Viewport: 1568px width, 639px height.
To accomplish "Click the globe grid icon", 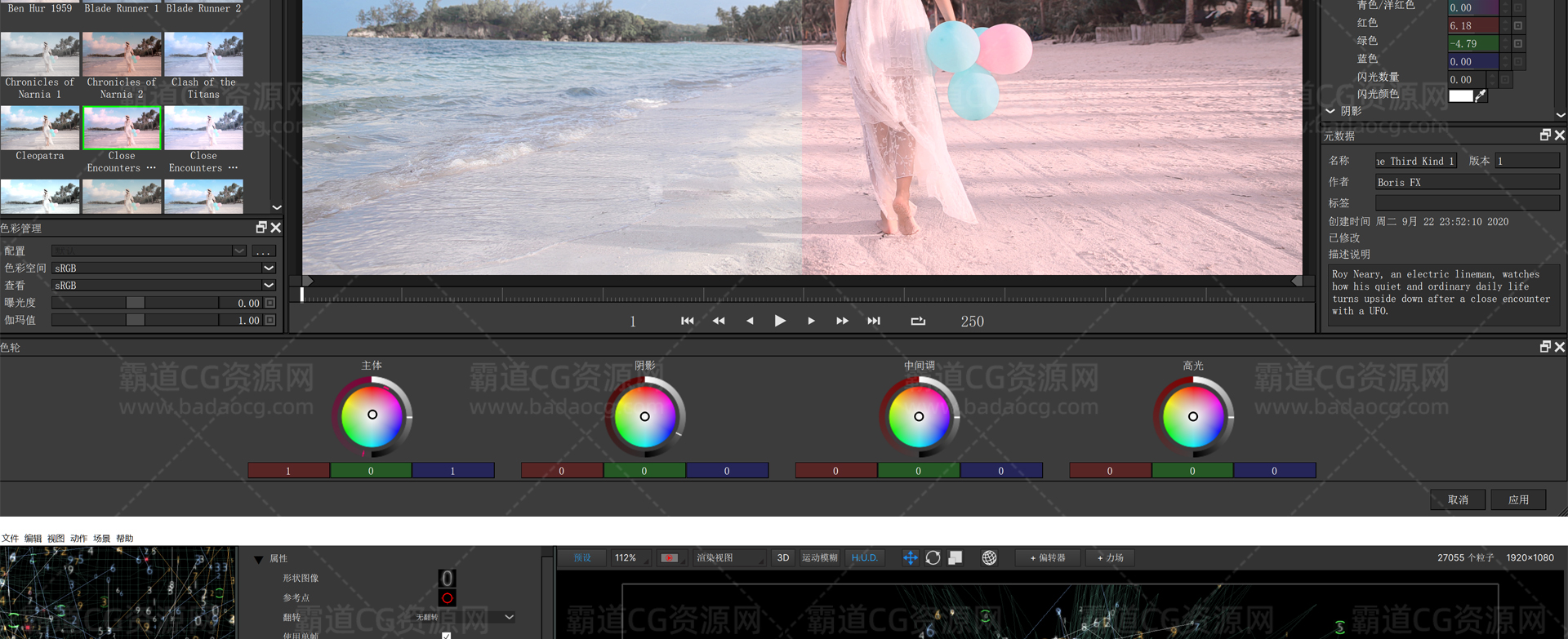I will (989, 557).
